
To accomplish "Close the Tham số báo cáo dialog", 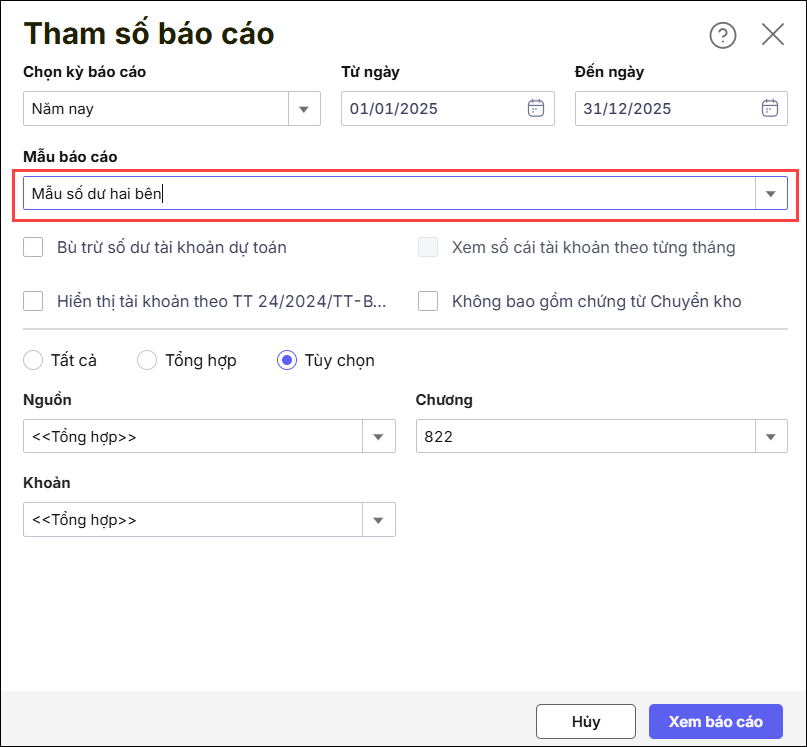I will tap(772, 35).
